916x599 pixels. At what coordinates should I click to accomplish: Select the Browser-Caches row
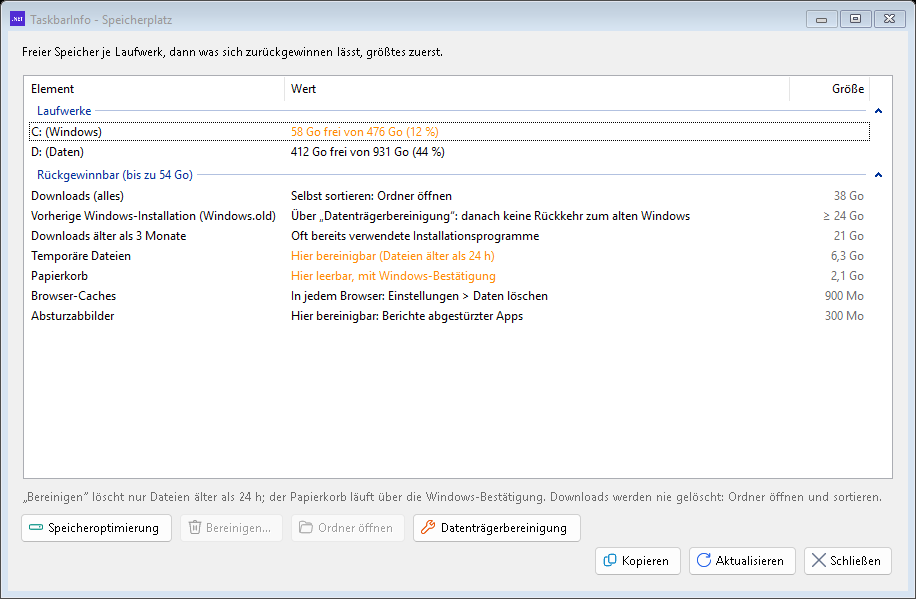(449, 296)
